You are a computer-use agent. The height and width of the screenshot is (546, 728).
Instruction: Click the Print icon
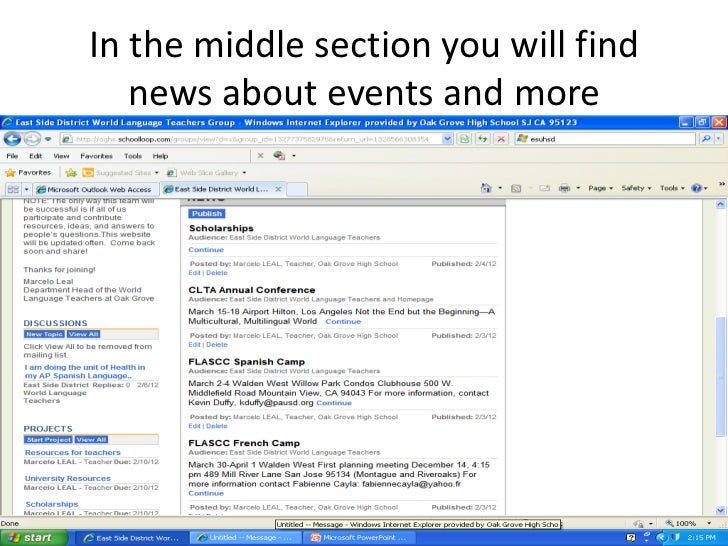(564, 188)
